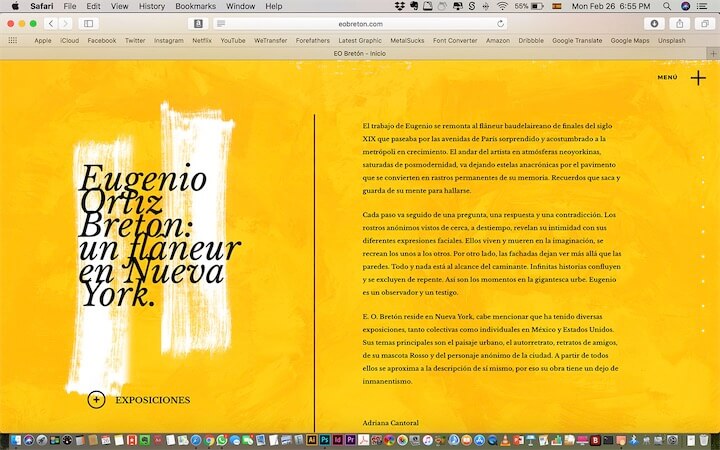Click the EXPOSICIONES link

pos(152,400)
